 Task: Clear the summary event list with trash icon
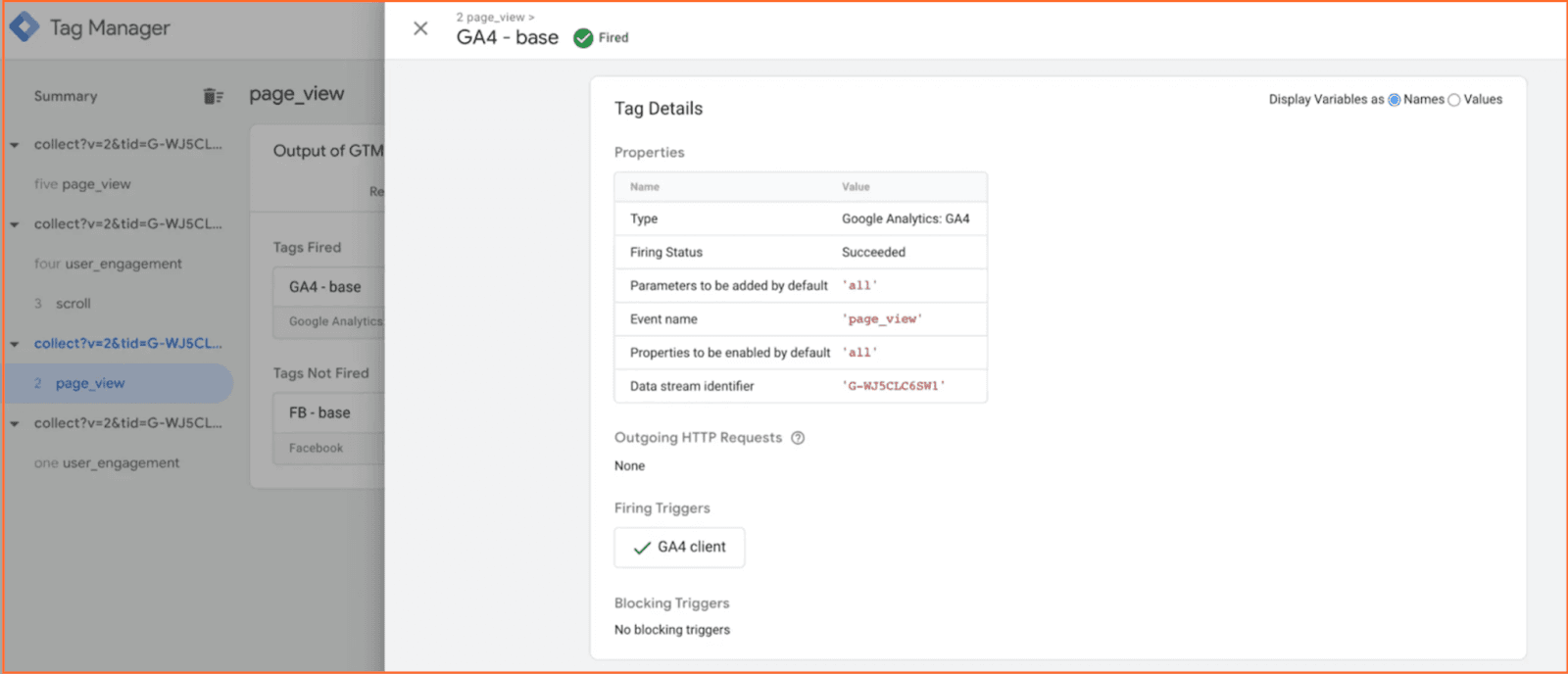click(x=213, y=96)
